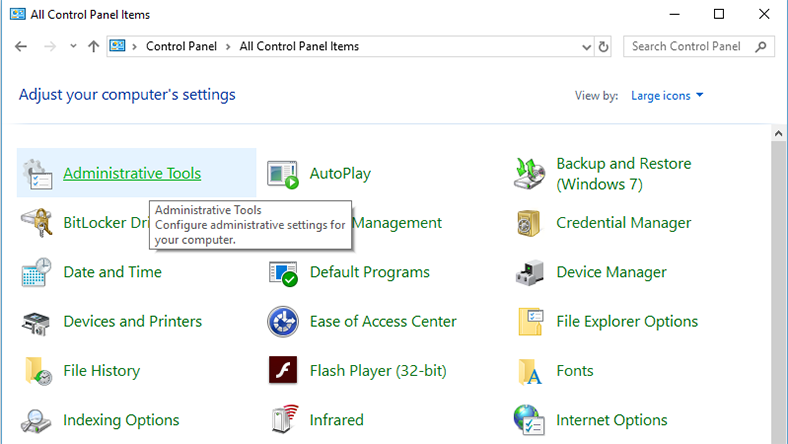The width and height of the screenshot is (788, 444).
Task: Open the Devices and Printers link
Action: [133, 321]
